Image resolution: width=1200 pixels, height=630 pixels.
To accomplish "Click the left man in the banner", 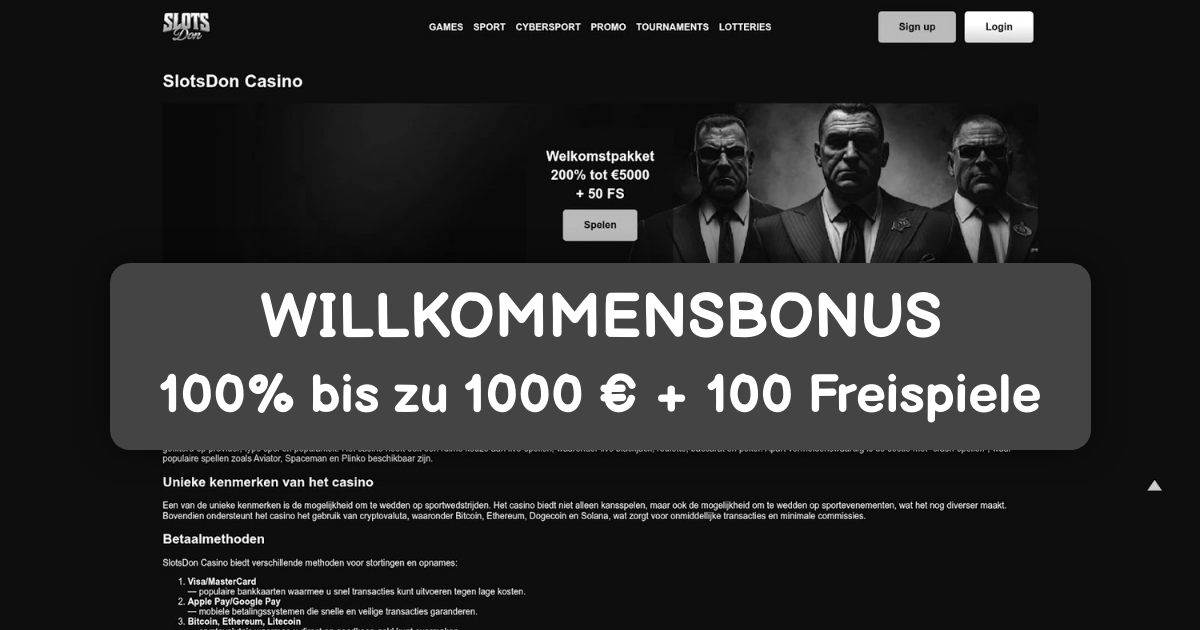I will click(724, 192).
